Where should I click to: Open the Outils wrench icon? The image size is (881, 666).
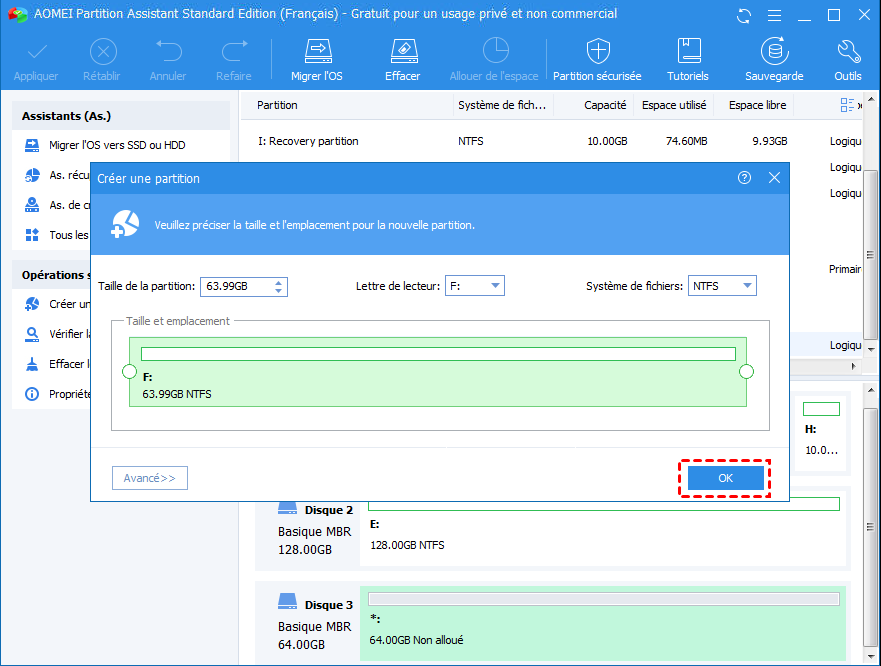coord(847,52)
